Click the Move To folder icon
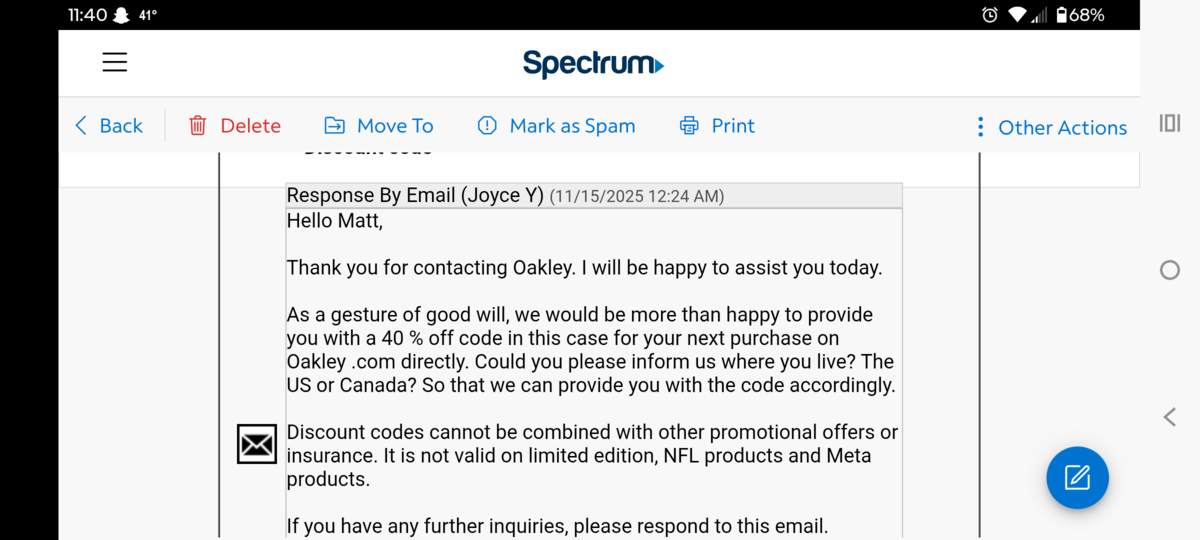The image size is (1200, 540). (x=335, y=126)
